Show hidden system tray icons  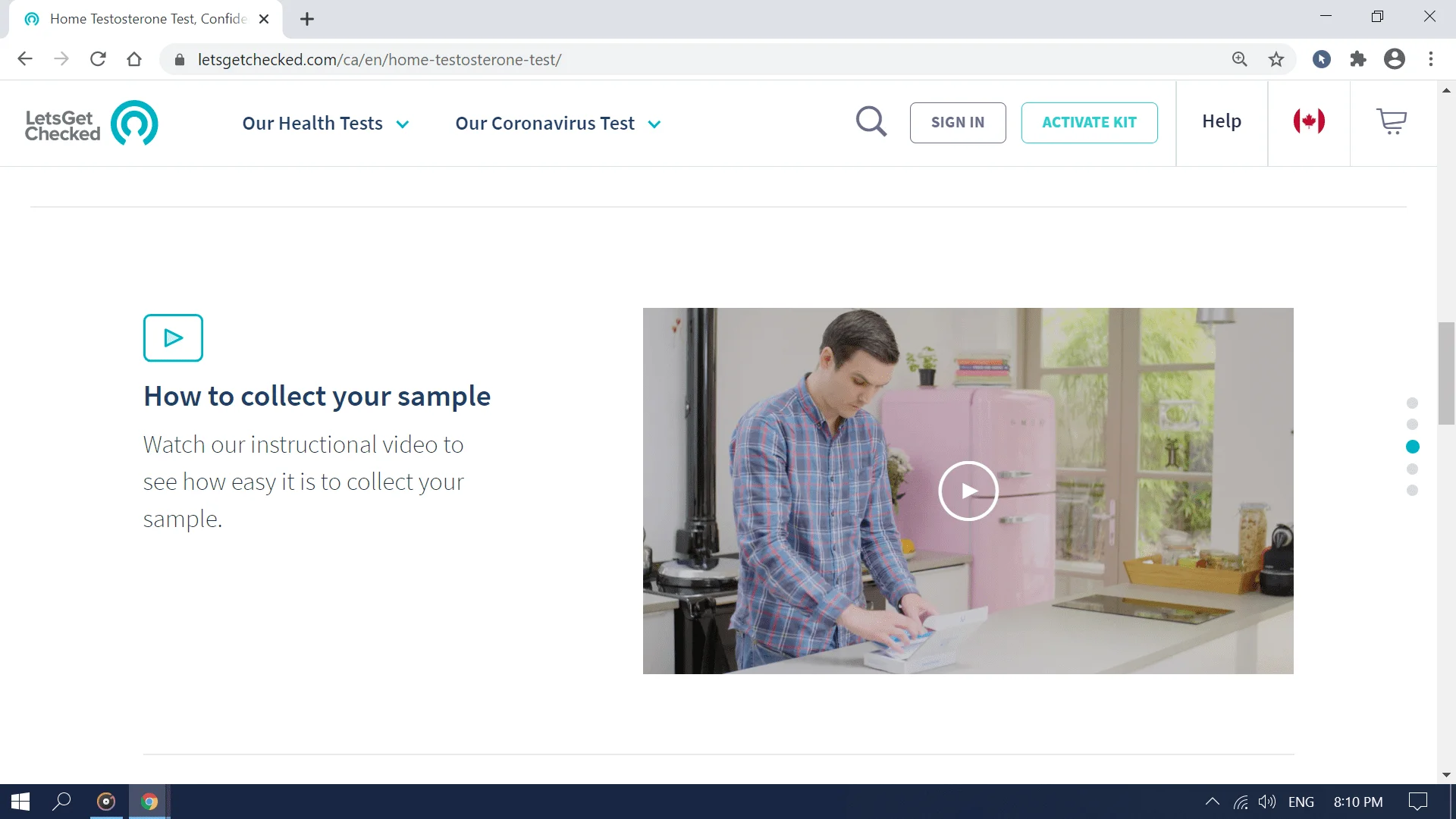point(1212,802)
